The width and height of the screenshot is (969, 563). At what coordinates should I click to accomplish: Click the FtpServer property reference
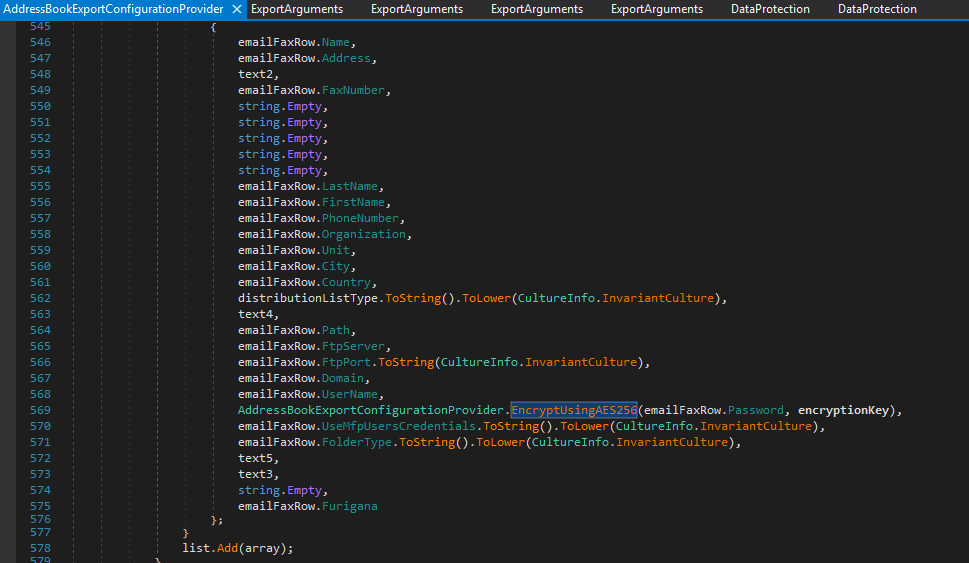tap(354, 347)
